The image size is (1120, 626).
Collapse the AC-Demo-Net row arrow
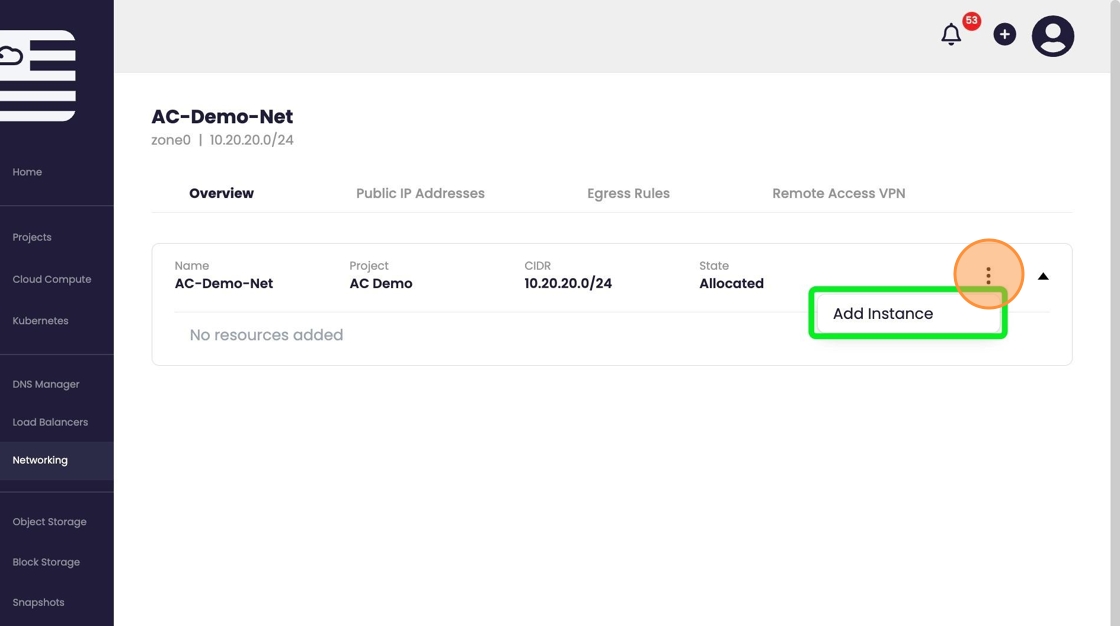coord(1043,276)
